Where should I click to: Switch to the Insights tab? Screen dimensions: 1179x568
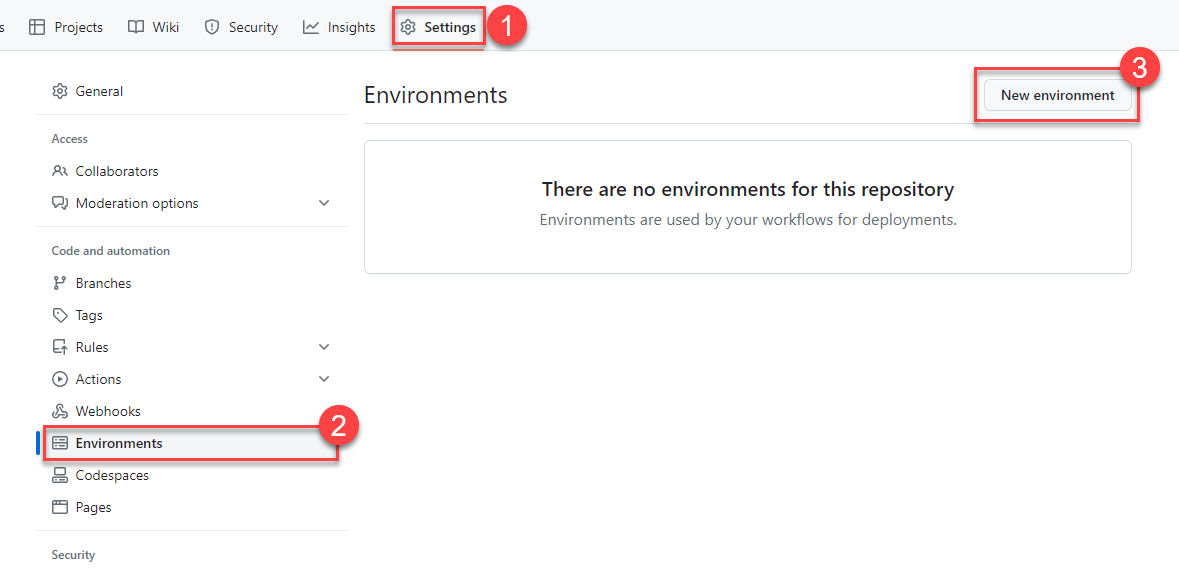point(340,27)
